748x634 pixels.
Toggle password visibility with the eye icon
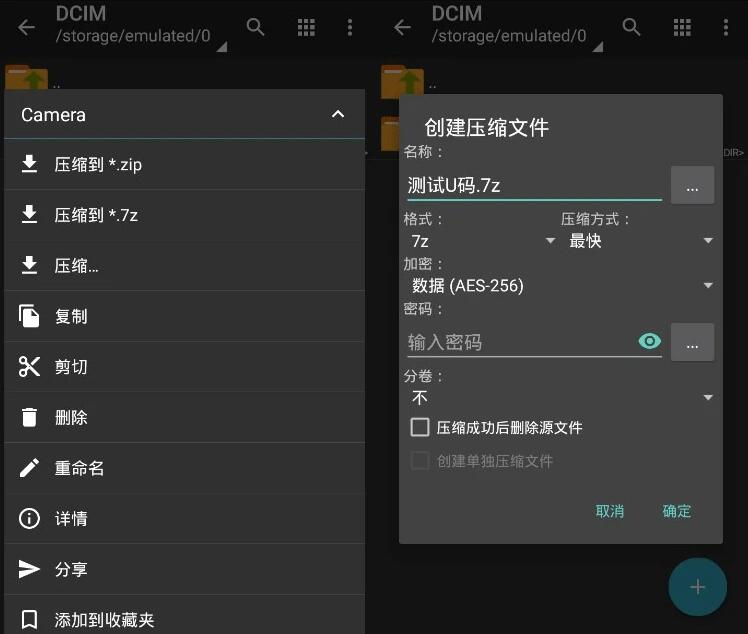(x=649, y=342)
